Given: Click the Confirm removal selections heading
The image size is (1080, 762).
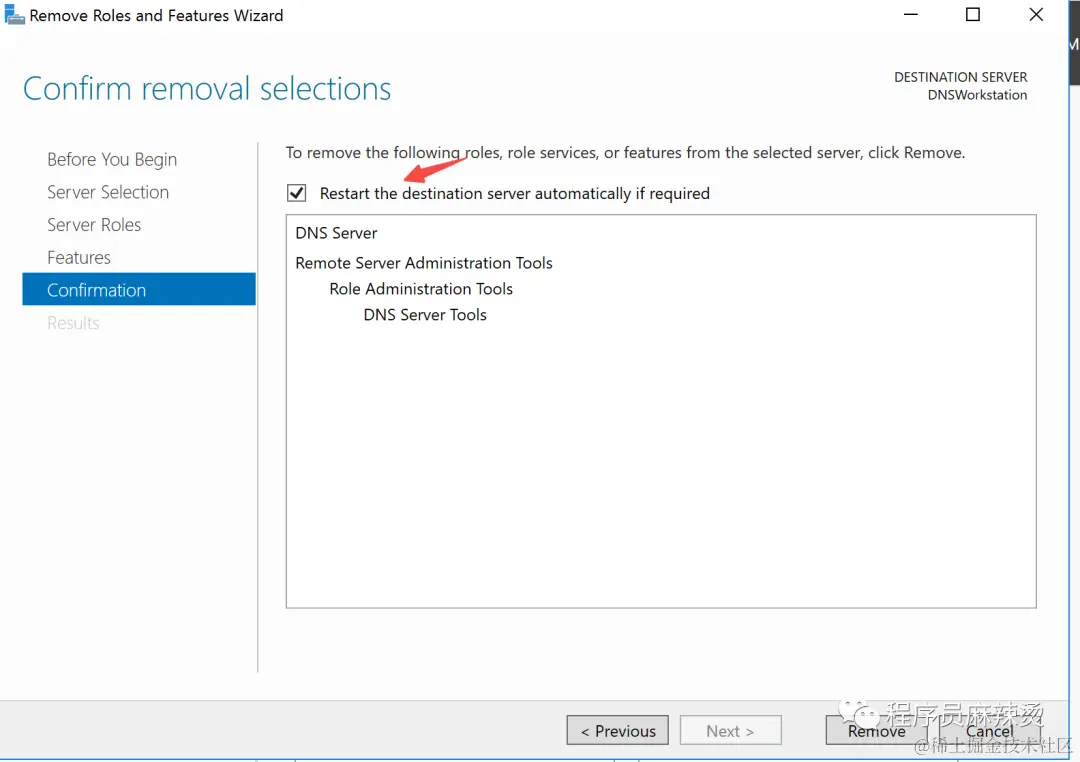Looking at the screenshot, I should point(207,89).
